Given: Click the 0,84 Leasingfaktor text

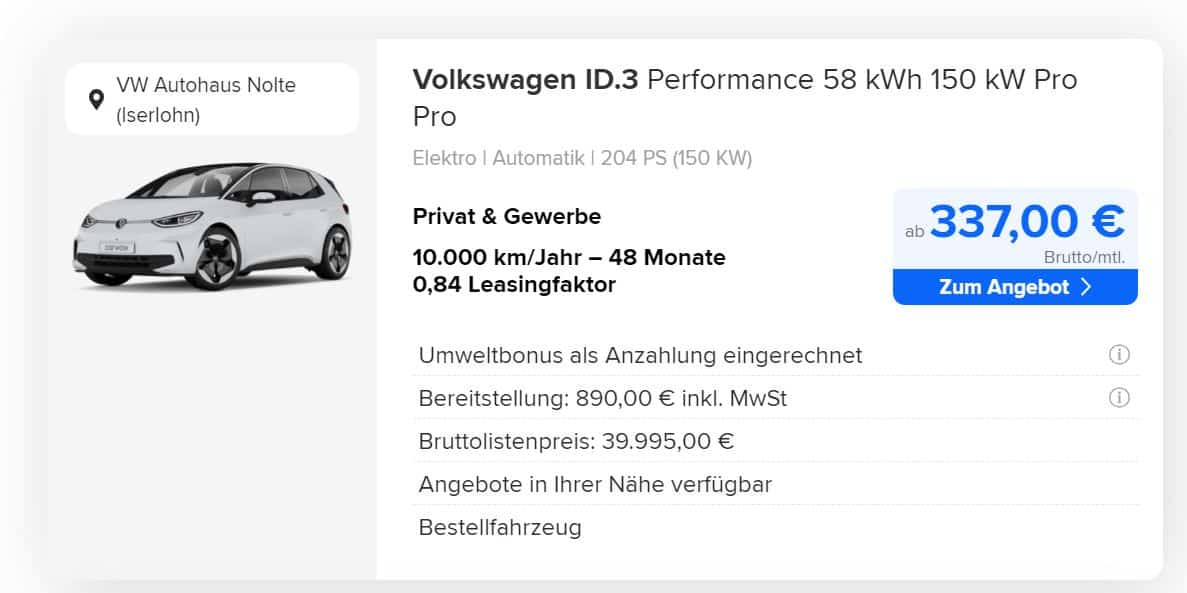Looking at the screenshot, I should click(514, 285).
